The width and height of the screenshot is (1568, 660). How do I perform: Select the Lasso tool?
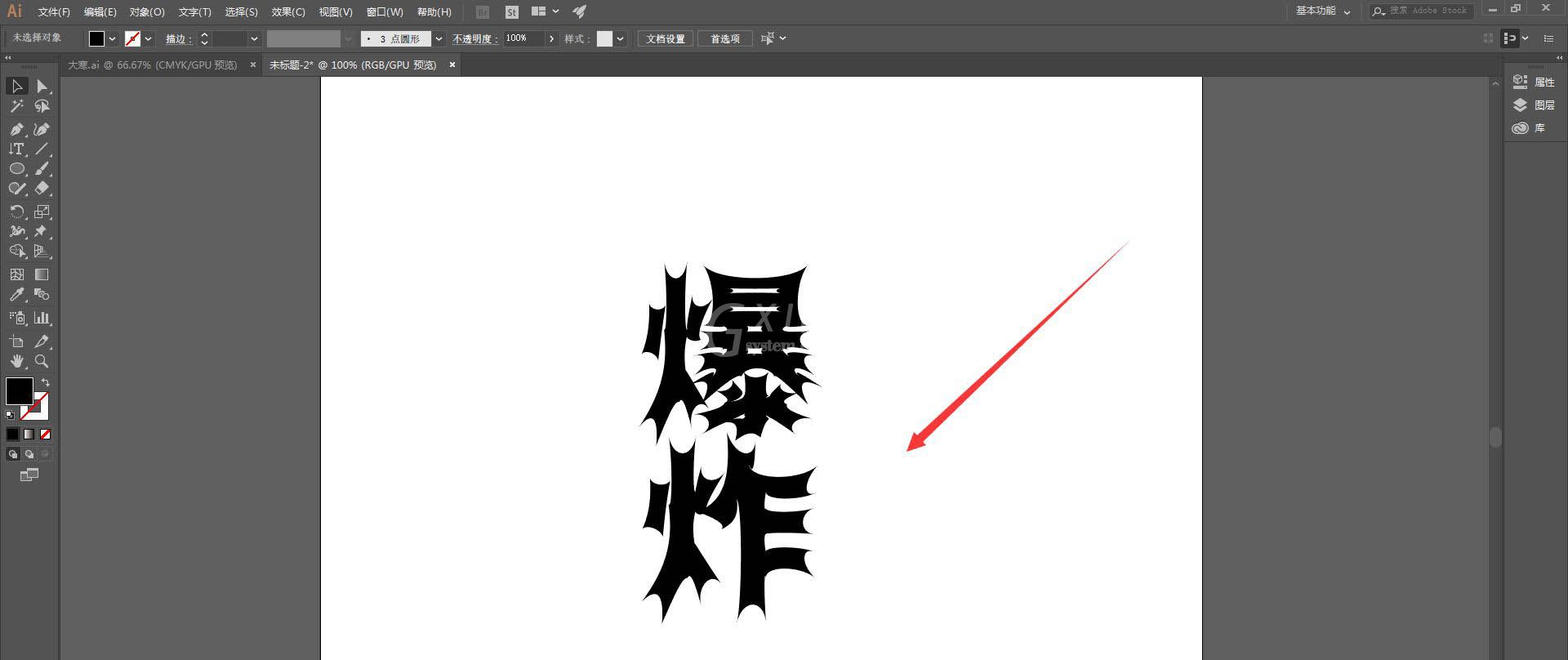(x=42, y=106)
